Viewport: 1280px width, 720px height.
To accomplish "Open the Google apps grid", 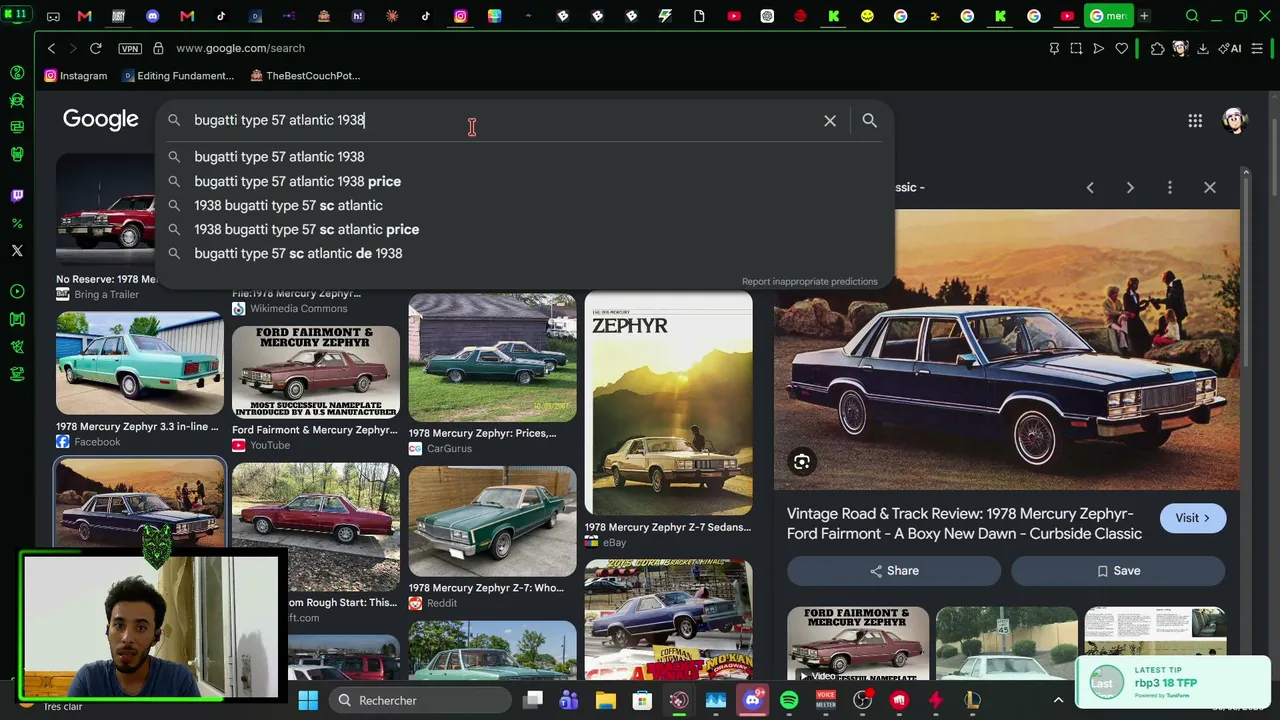I will (x=1195, y=121).
